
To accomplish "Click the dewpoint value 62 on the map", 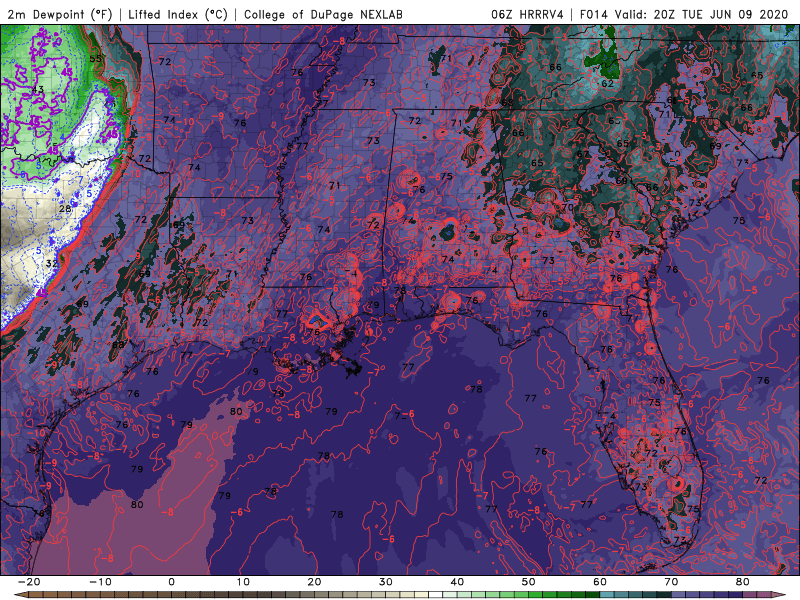I will pos(607,83).
